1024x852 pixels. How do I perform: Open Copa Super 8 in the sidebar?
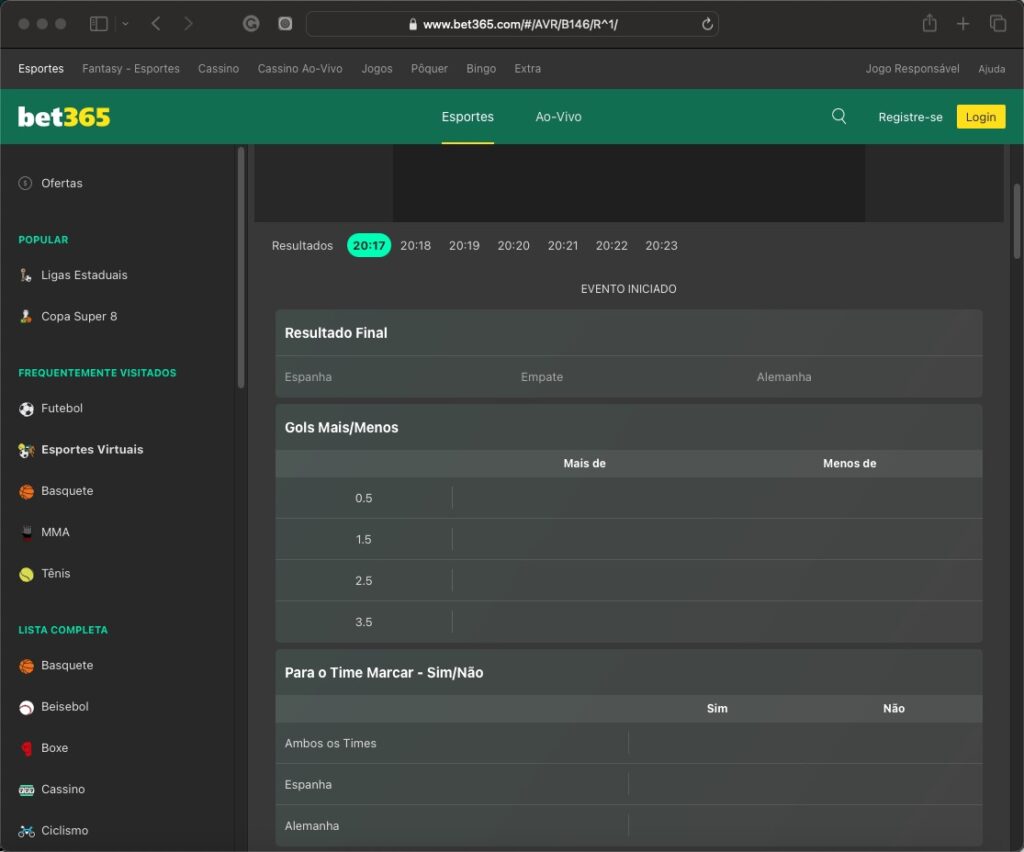[78, 317]
